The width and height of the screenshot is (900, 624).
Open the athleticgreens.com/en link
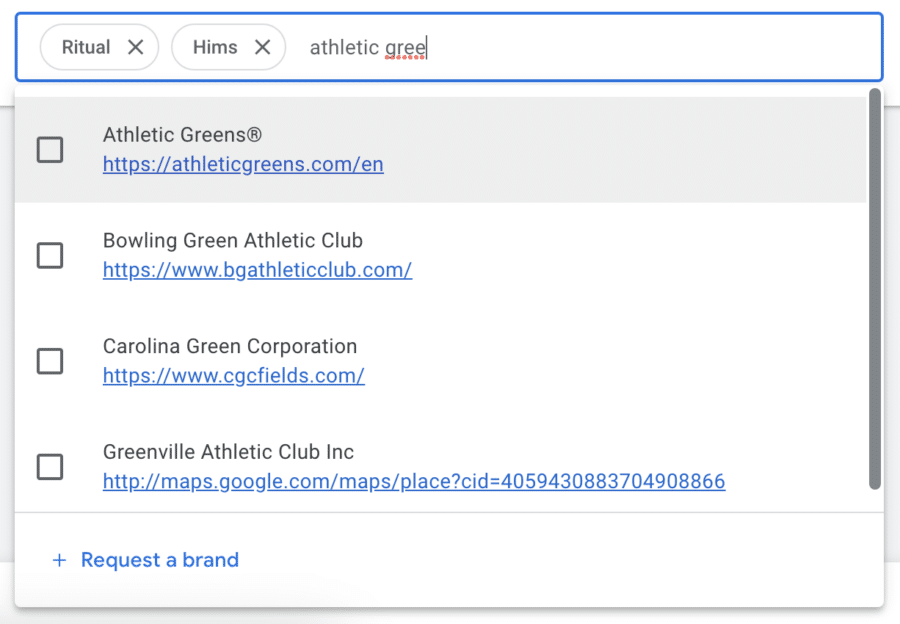point(243,165)
